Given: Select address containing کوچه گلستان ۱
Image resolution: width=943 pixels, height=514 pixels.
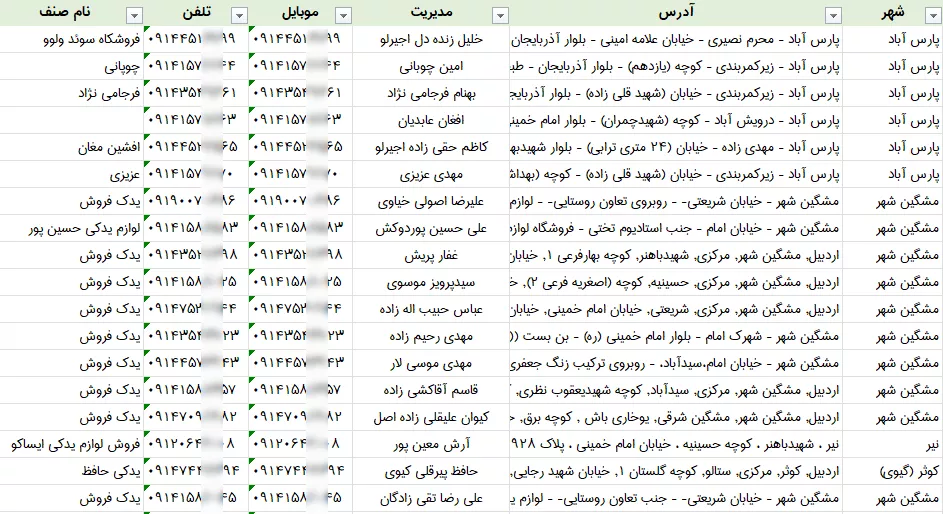Looking at the screenshot, I should click(676, 472).
